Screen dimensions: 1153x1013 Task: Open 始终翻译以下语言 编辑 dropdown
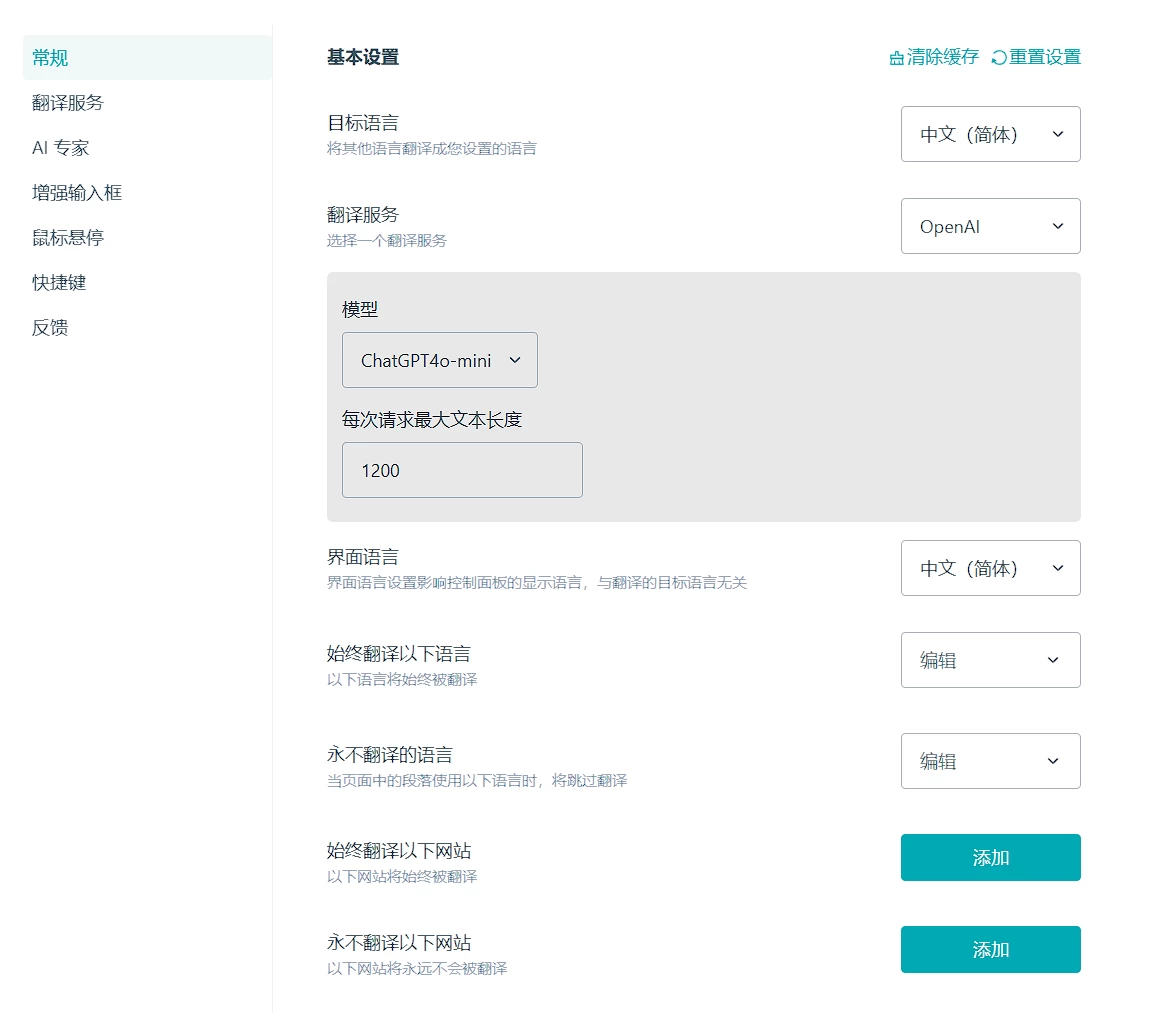click(x=990, y=660)
